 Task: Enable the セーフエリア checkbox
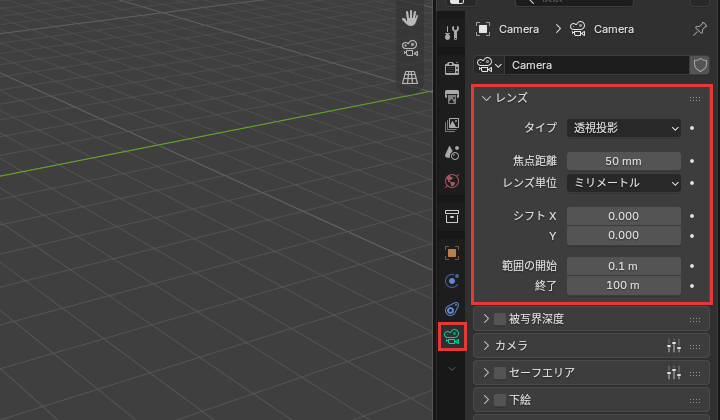coord(500,373)
